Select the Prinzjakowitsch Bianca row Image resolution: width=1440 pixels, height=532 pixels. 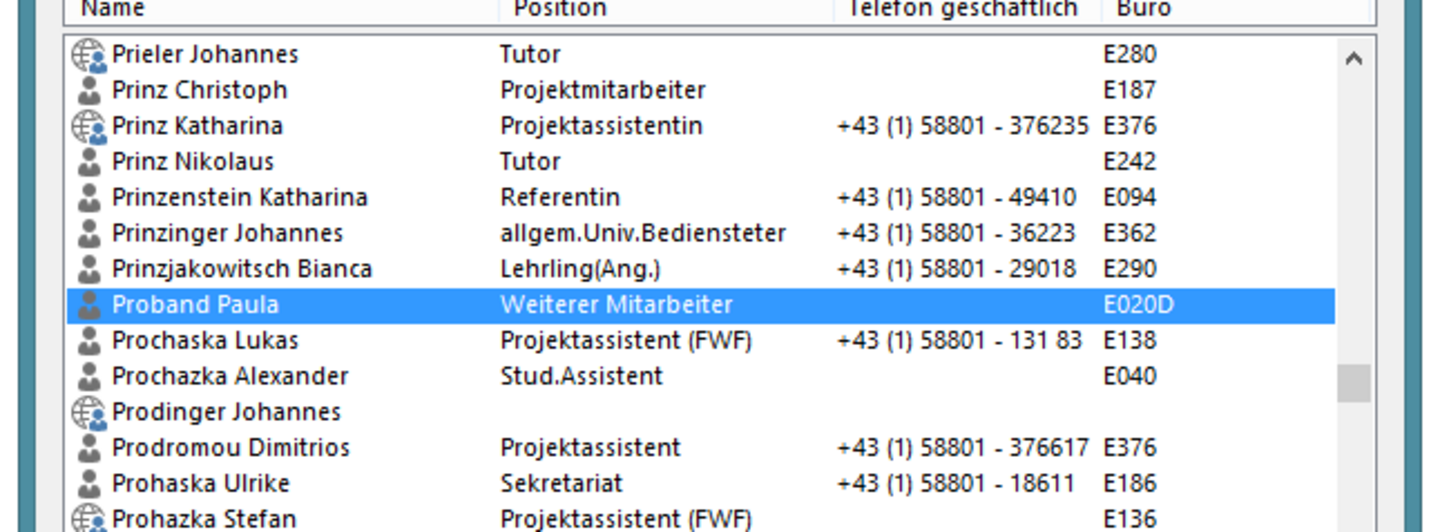point(701,269)
